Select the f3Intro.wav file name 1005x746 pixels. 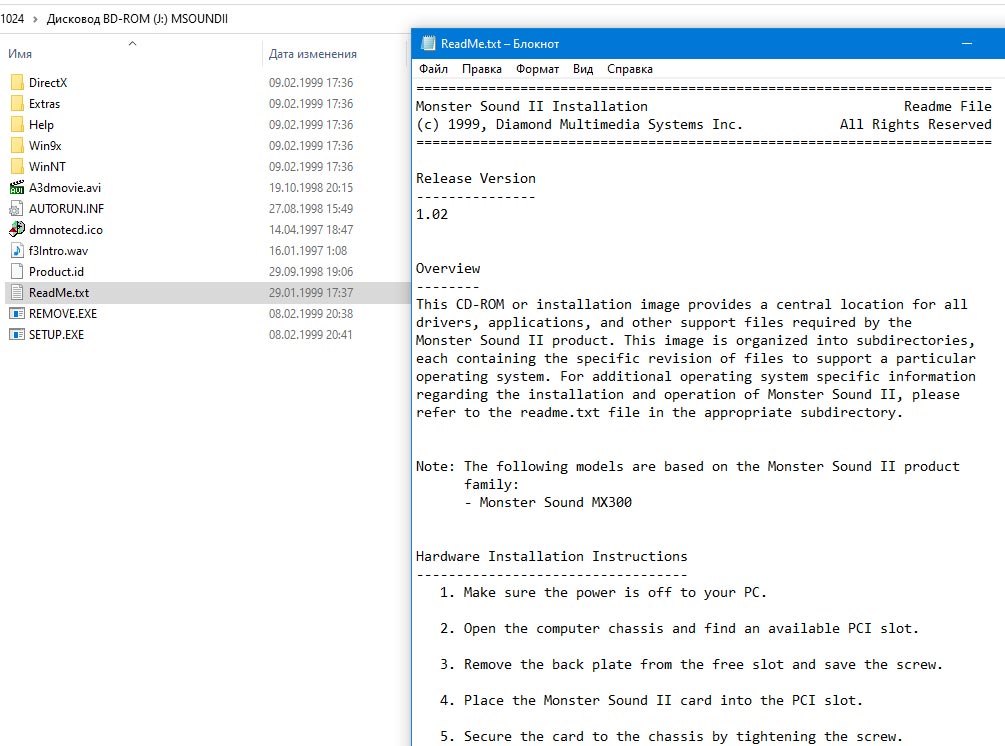(x=58, y=251)
